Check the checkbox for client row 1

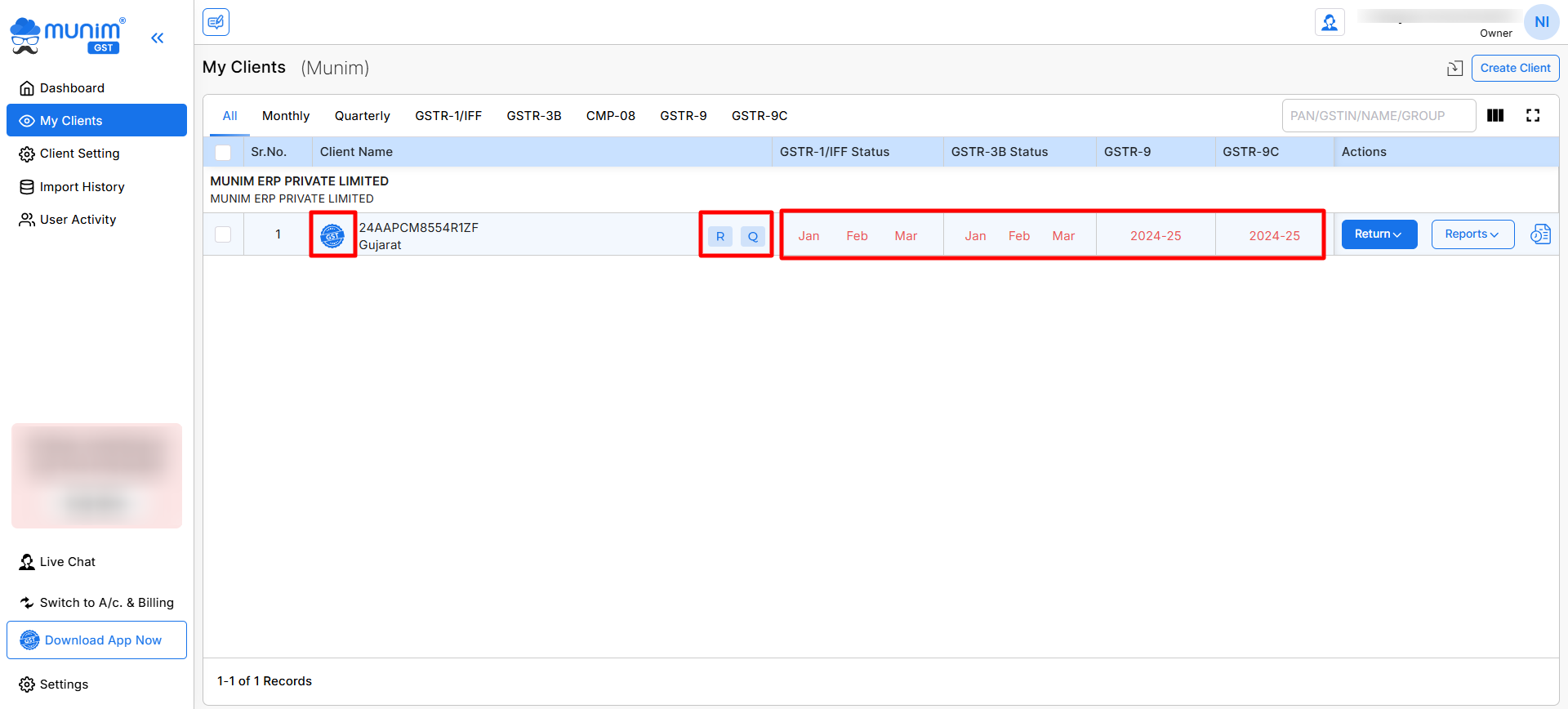[x=223, y=234]
